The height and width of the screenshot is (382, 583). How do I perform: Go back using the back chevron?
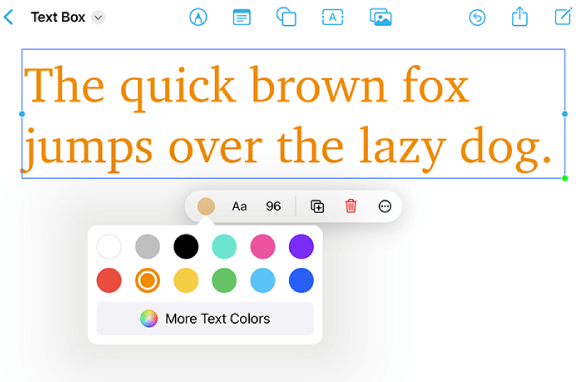click(9, 17)
